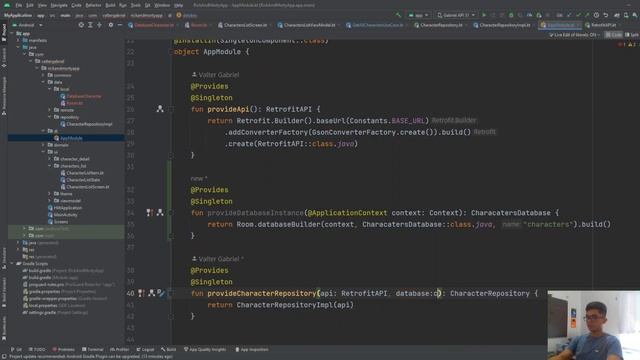Click gutter dependency icon on line 26
This screenshot has width=640, height=360.
[160, 109]
